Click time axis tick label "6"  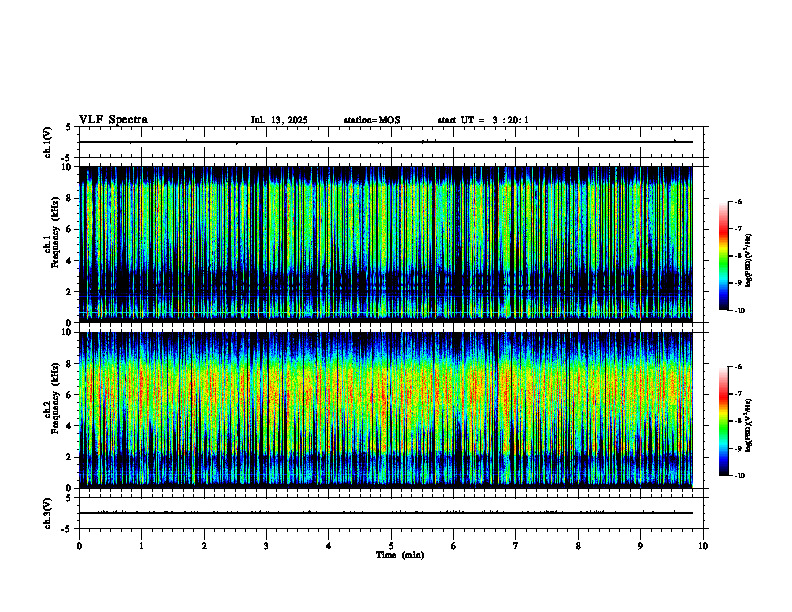[454, 546]
